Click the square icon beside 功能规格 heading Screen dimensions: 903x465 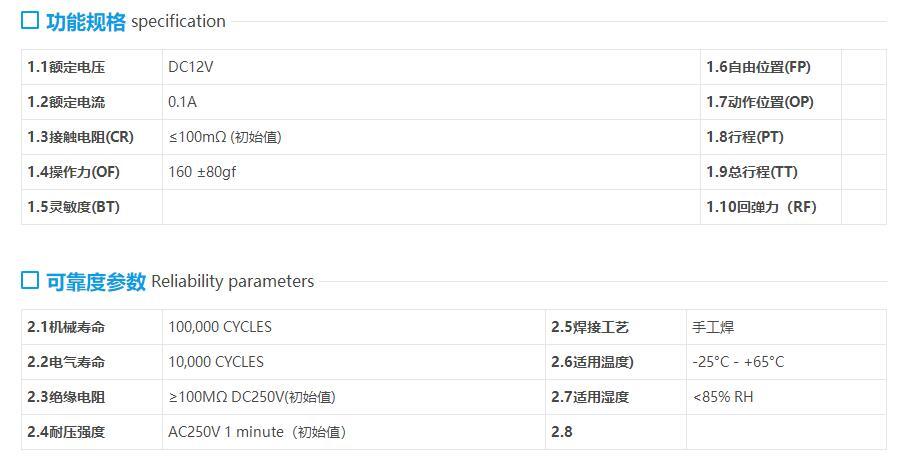click(x=30, y=20)
